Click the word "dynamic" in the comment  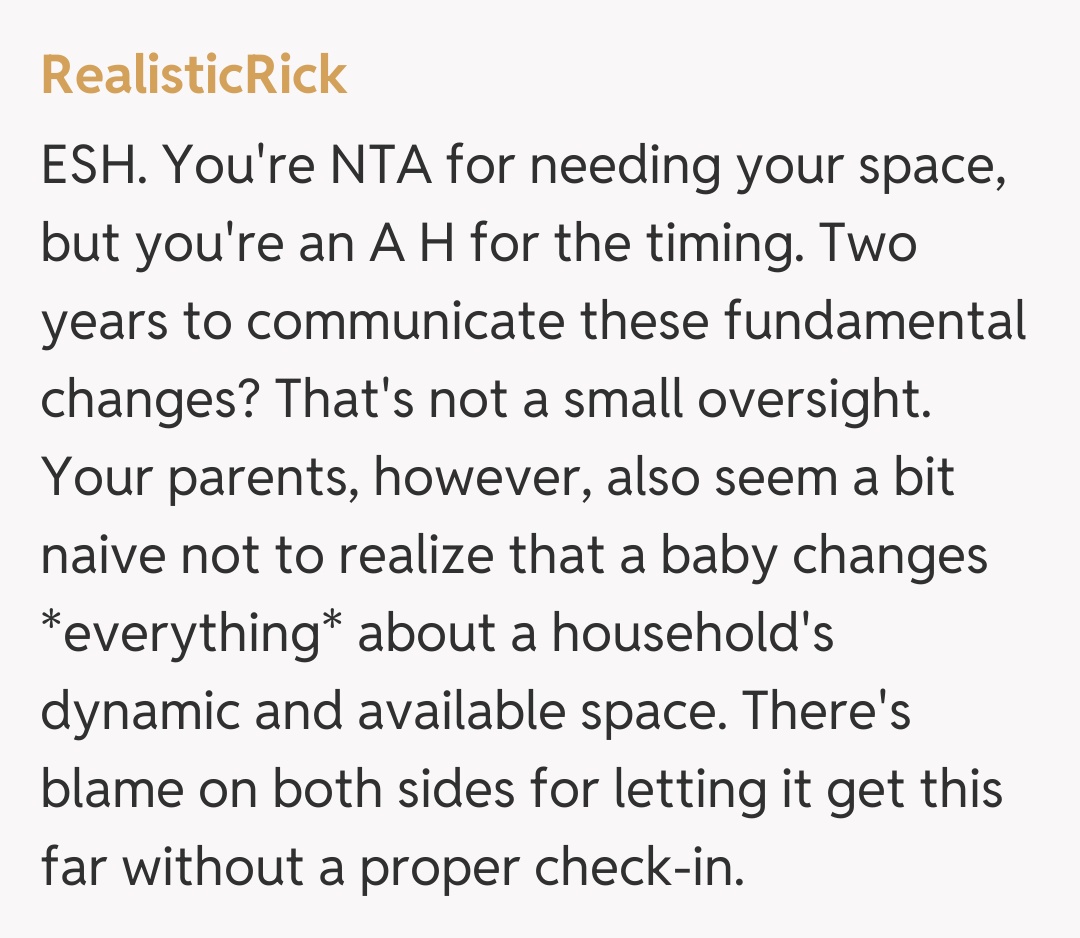(140, 712)
